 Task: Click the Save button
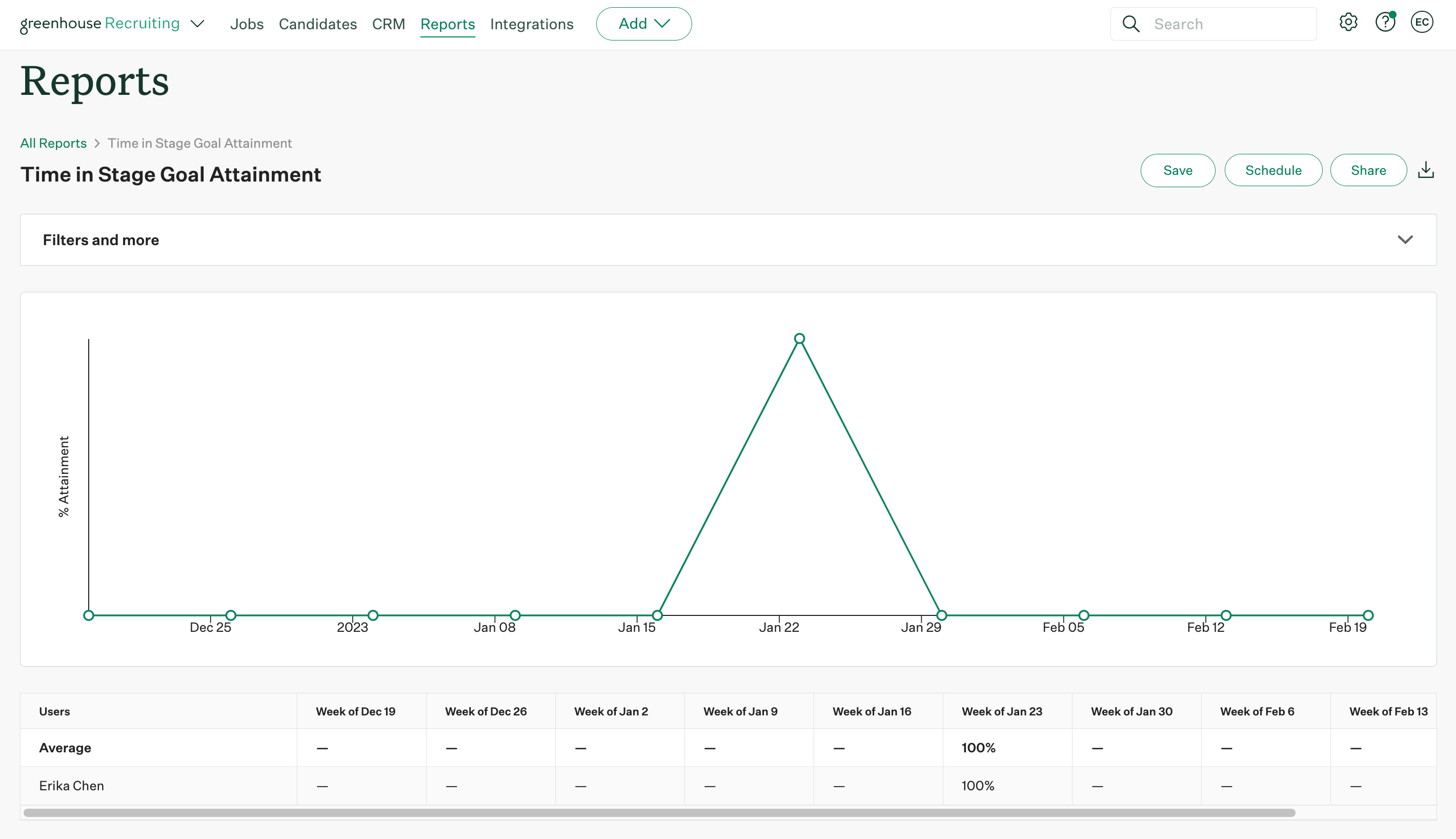coord(1178,170)
